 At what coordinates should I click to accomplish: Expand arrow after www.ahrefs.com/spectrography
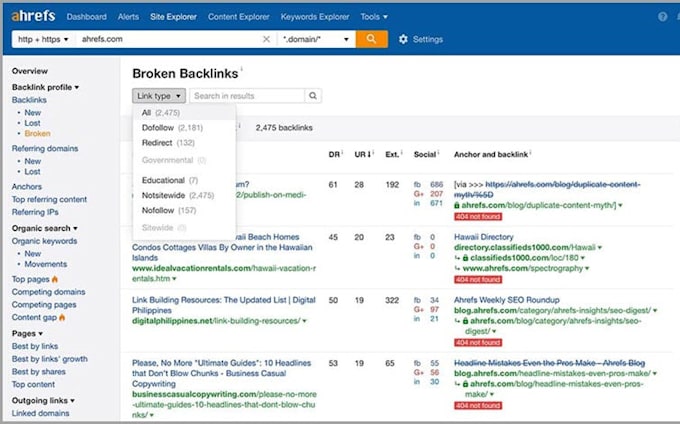point(587,268)
